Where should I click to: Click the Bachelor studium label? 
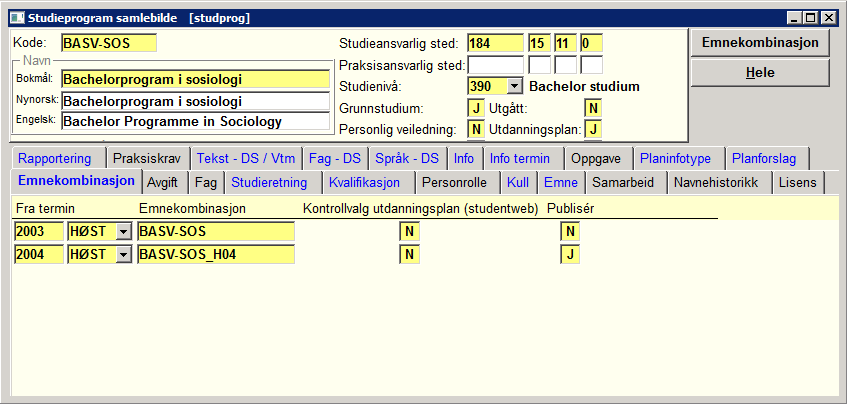pos(584,86)
